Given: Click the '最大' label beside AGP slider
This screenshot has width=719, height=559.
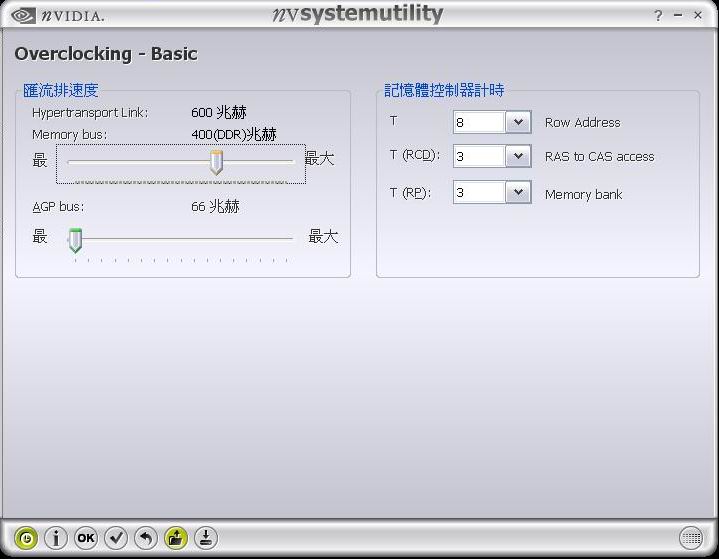Looking at the screenshot, I should pos(323,237).
